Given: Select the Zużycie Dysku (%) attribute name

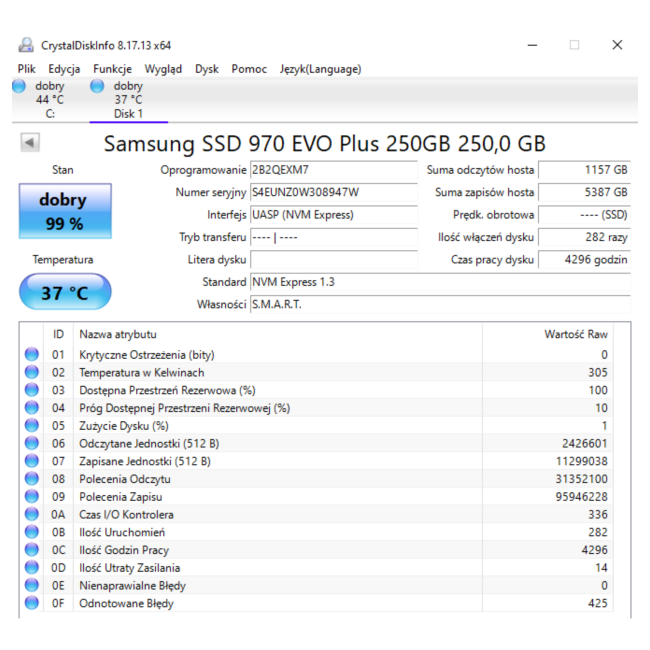Looking at the screenshot, I should point(124,426).
